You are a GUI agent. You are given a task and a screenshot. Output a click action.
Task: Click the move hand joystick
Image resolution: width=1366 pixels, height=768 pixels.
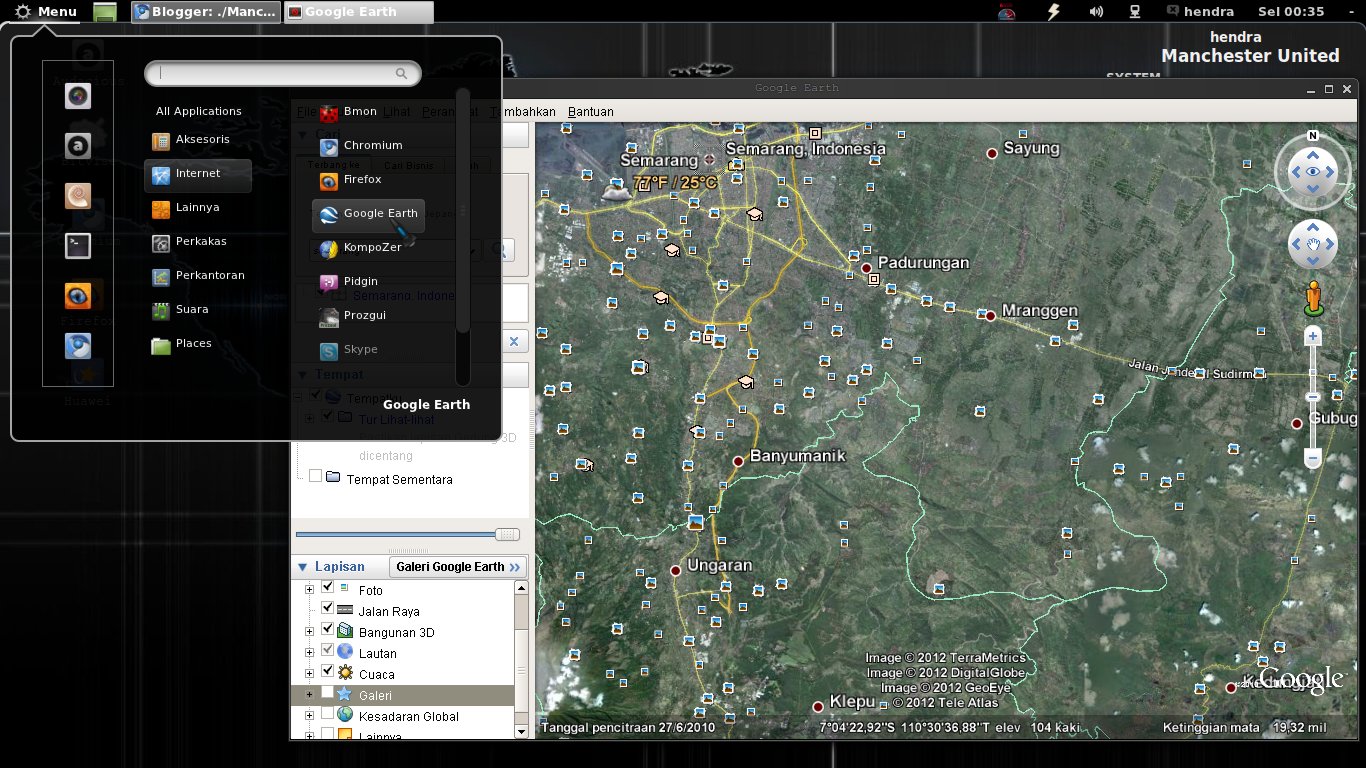[x=1313, y=245]
